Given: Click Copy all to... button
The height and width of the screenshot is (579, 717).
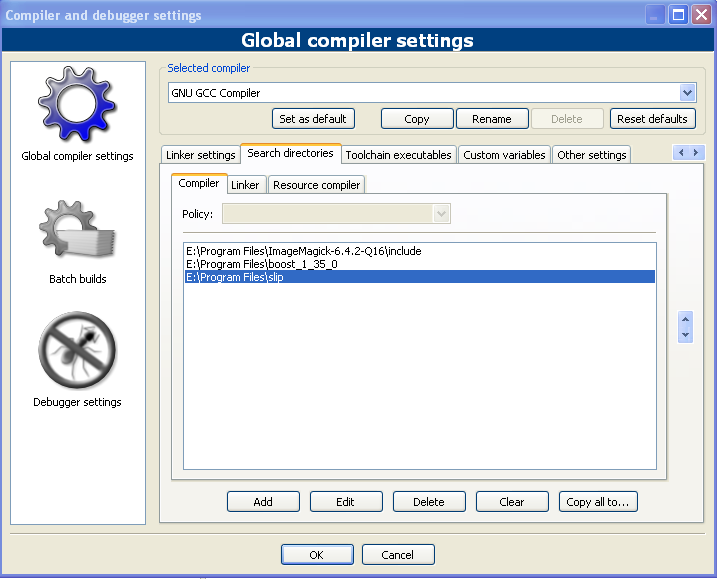Looking at the screenshot, I should (598, 502).
